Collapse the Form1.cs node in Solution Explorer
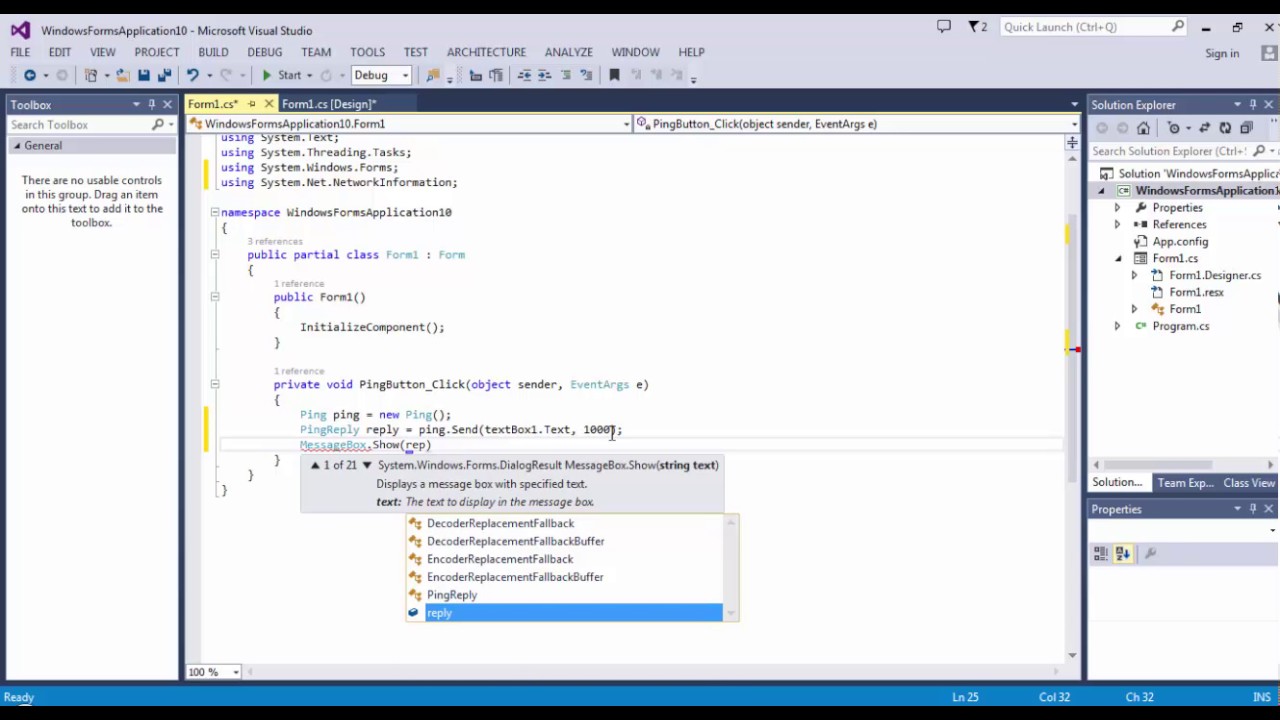1280x720 pixels. point(1118,259)
